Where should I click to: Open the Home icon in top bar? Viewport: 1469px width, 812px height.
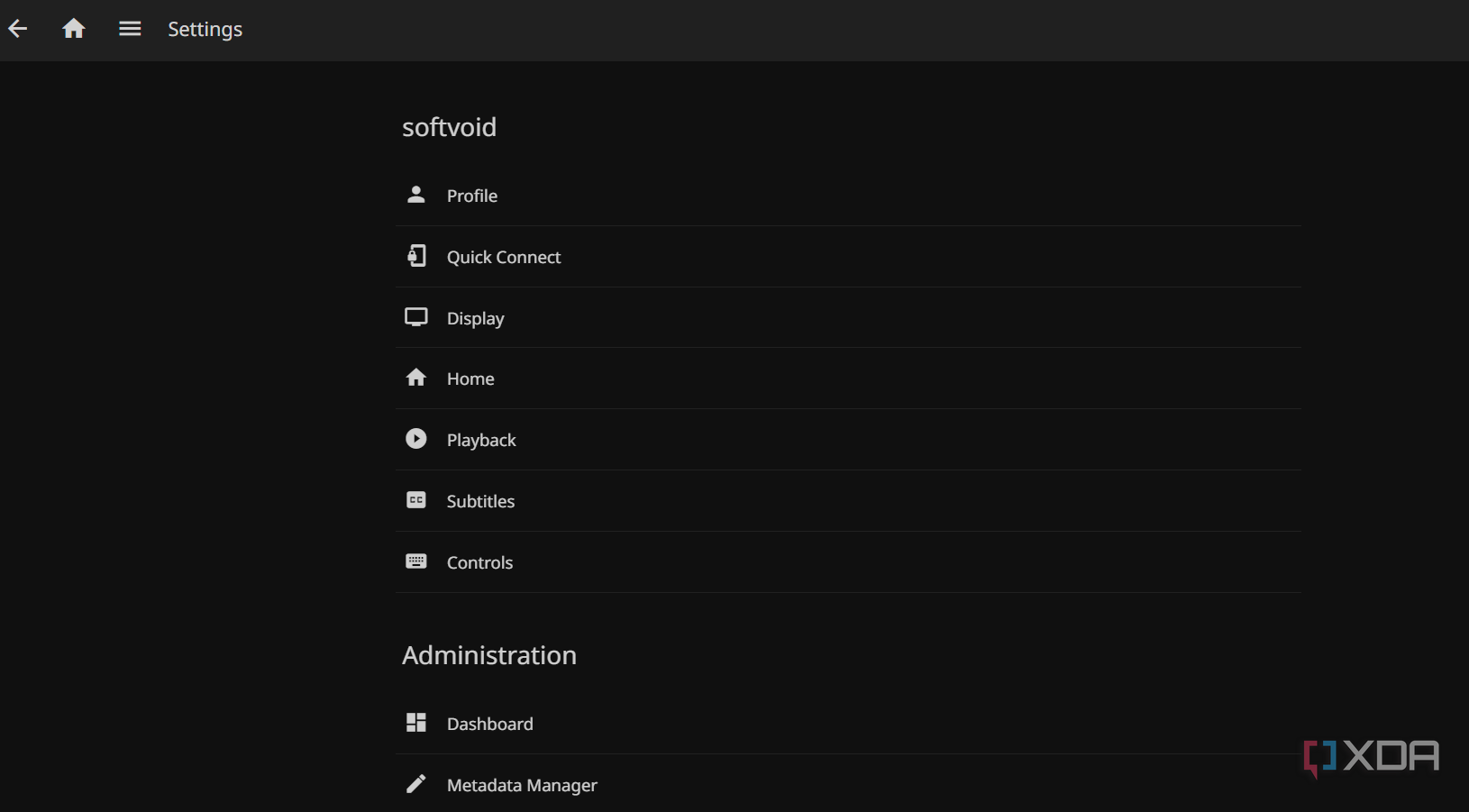74,29
